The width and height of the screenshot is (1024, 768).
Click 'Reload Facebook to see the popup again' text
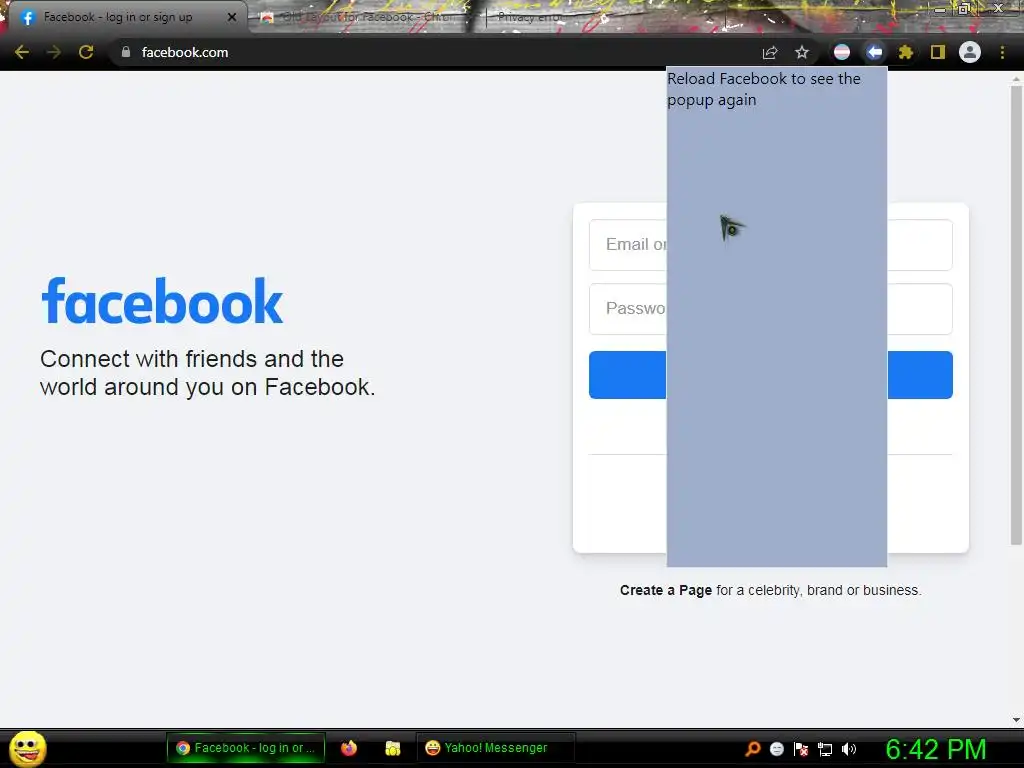click(x=763, y=89)
